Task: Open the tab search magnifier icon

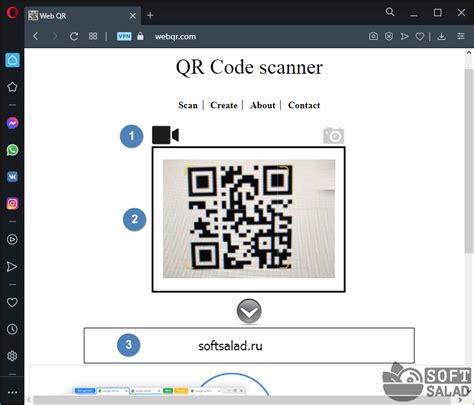Action: tap(390, 12)
